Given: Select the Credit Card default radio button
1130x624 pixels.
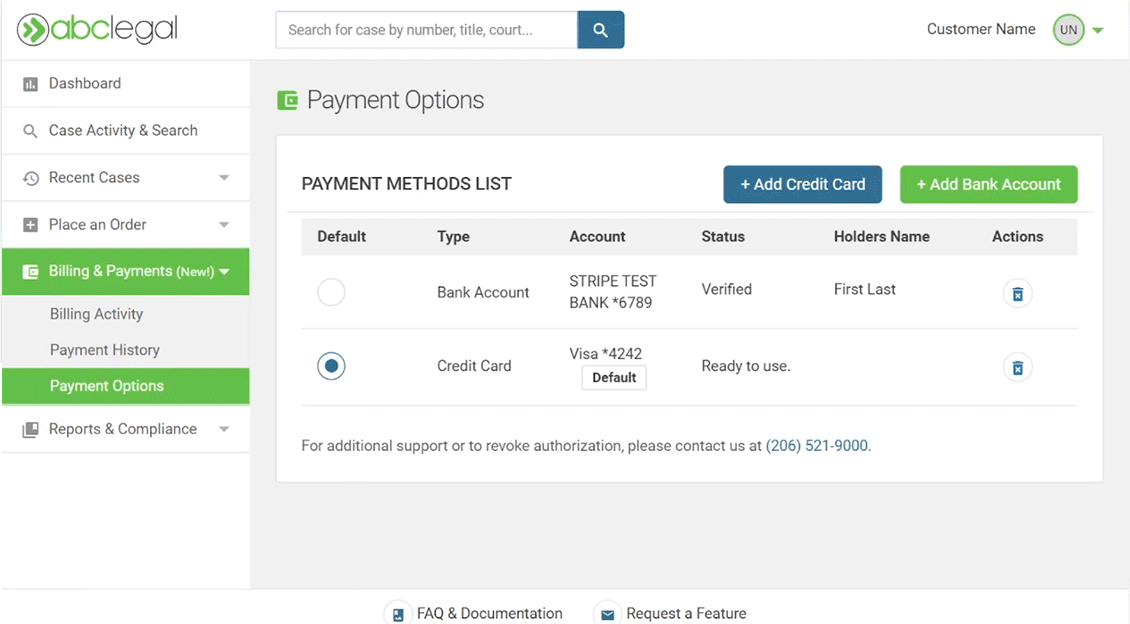Looking at the screenshot, I should (x=331, y=366).
